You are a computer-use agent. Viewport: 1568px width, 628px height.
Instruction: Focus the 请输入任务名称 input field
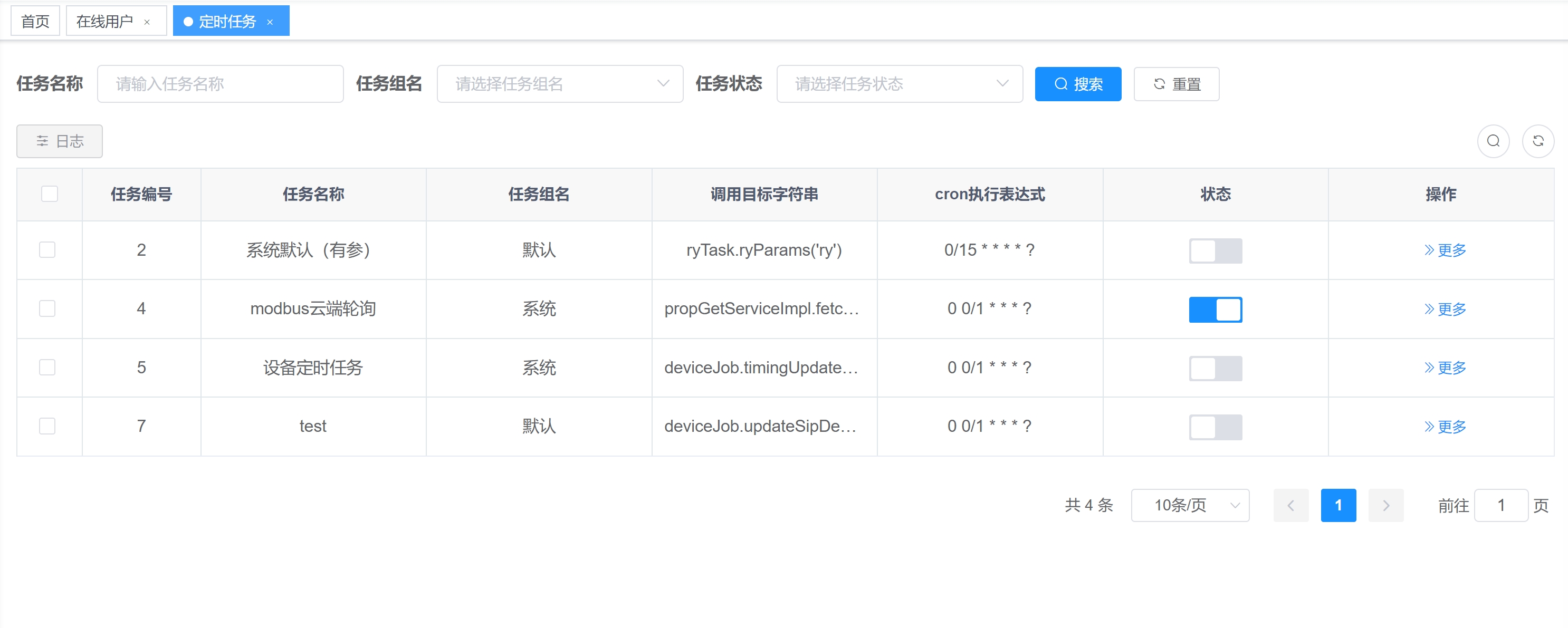click(x=221, y=84)
